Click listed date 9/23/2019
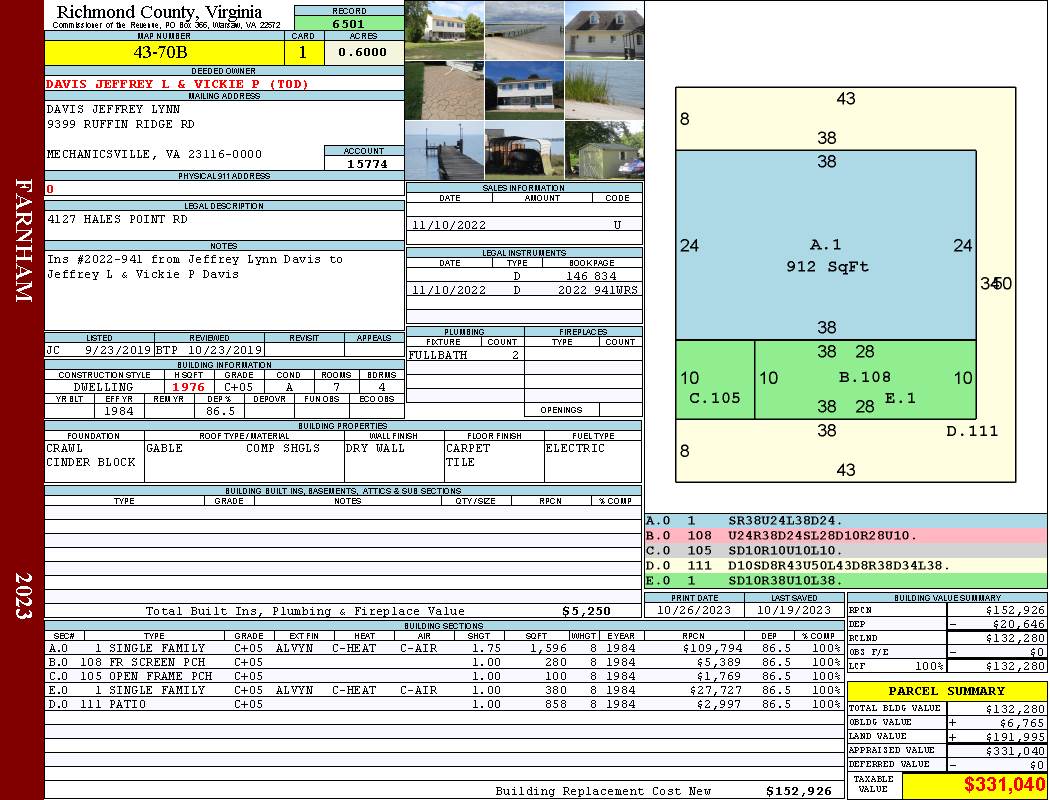The image size is (1050, 800). 118,349
